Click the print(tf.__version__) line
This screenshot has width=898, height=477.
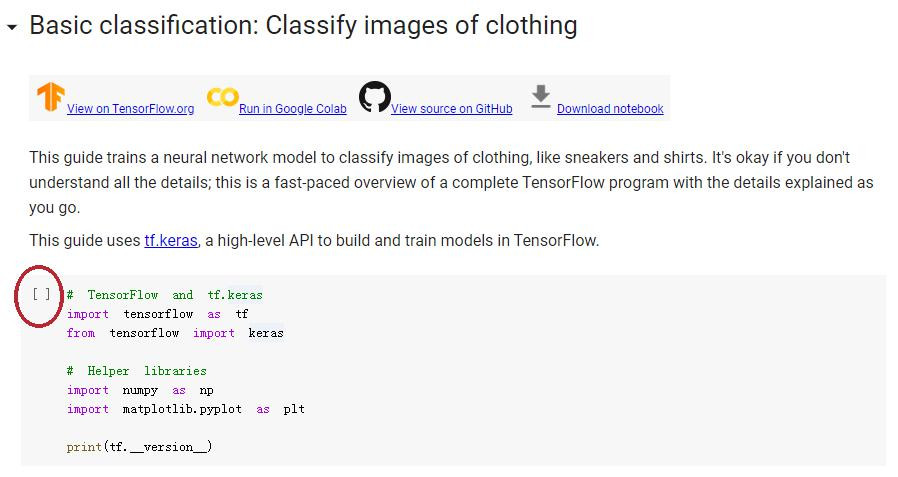pos(139,447)
